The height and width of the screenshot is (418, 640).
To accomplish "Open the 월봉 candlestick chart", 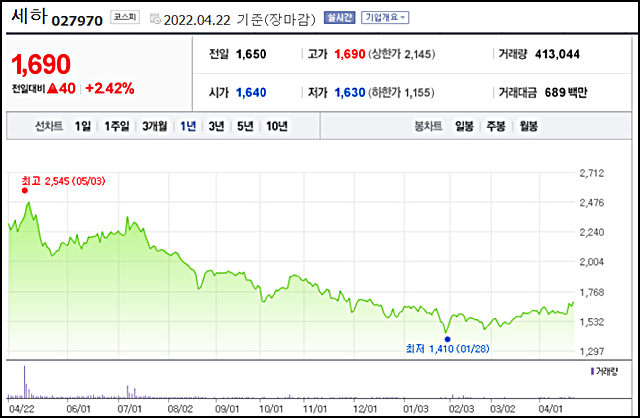I will (529, 126).
